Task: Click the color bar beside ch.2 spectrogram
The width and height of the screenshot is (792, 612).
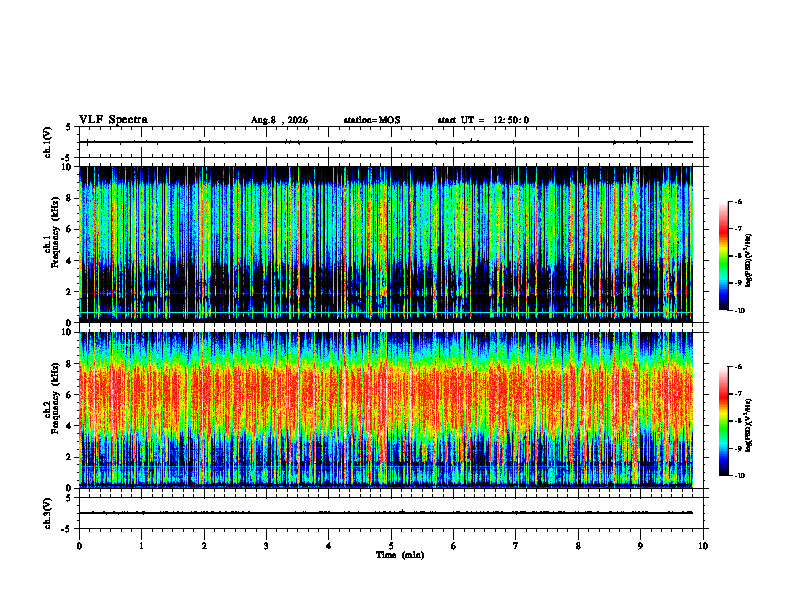Action: 723,421
